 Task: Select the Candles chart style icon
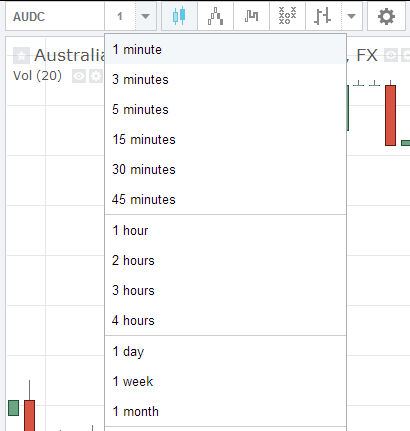click(179, 16)
